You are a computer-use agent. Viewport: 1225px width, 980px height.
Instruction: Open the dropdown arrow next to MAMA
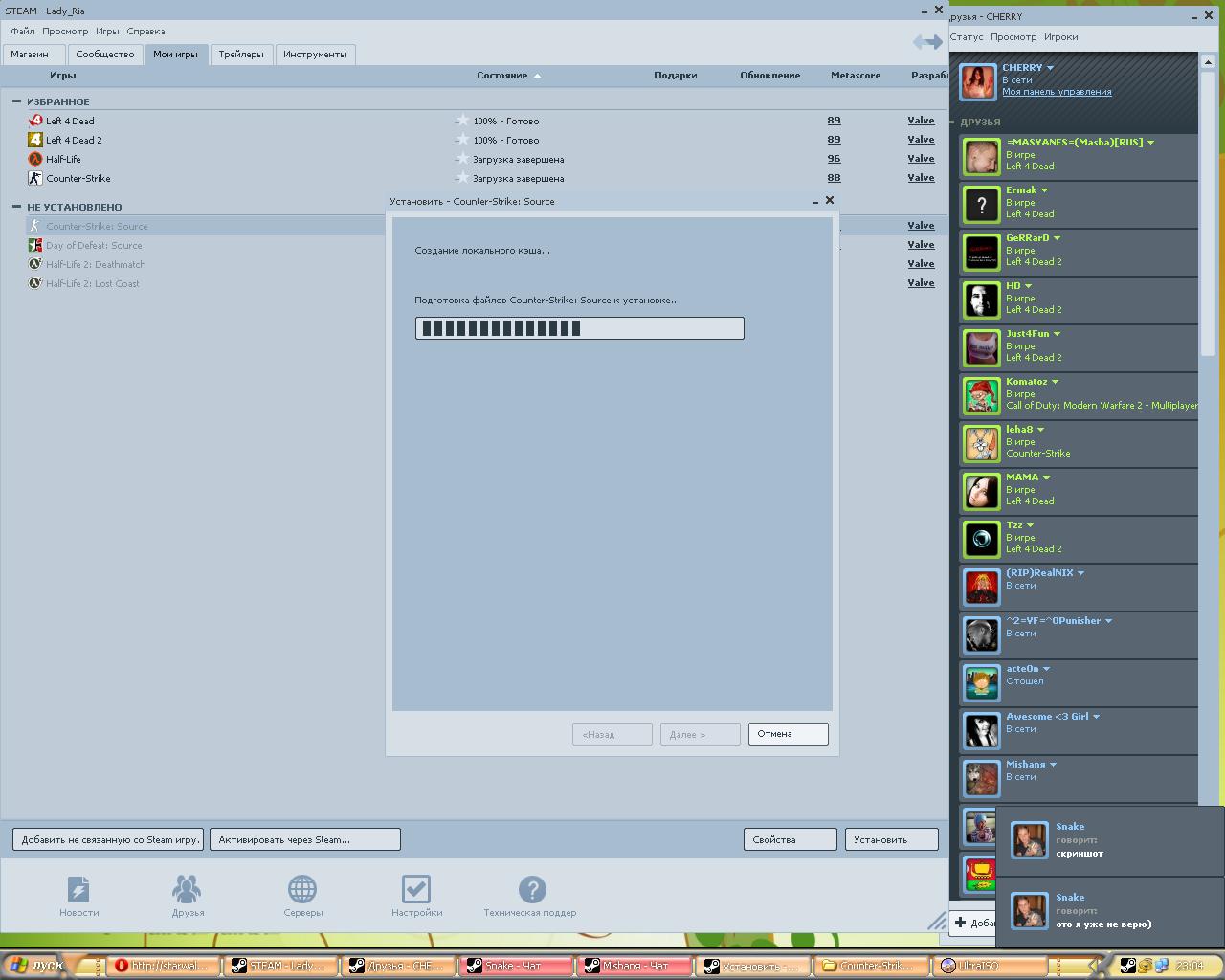(x=1046, y=478)
